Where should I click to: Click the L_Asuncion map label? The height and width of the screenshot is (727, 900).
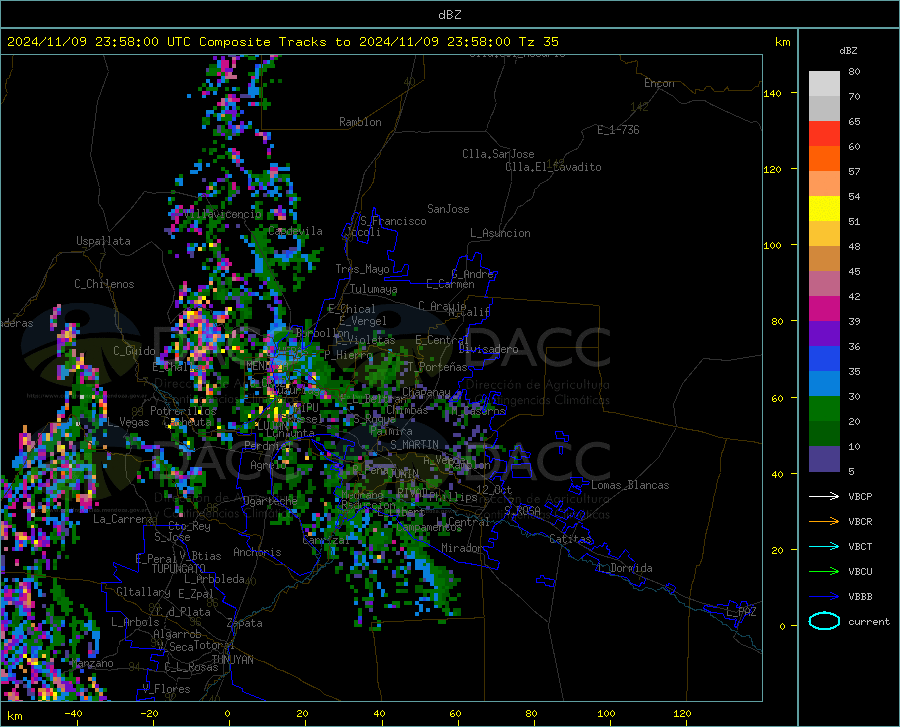(x=500, y=233)
